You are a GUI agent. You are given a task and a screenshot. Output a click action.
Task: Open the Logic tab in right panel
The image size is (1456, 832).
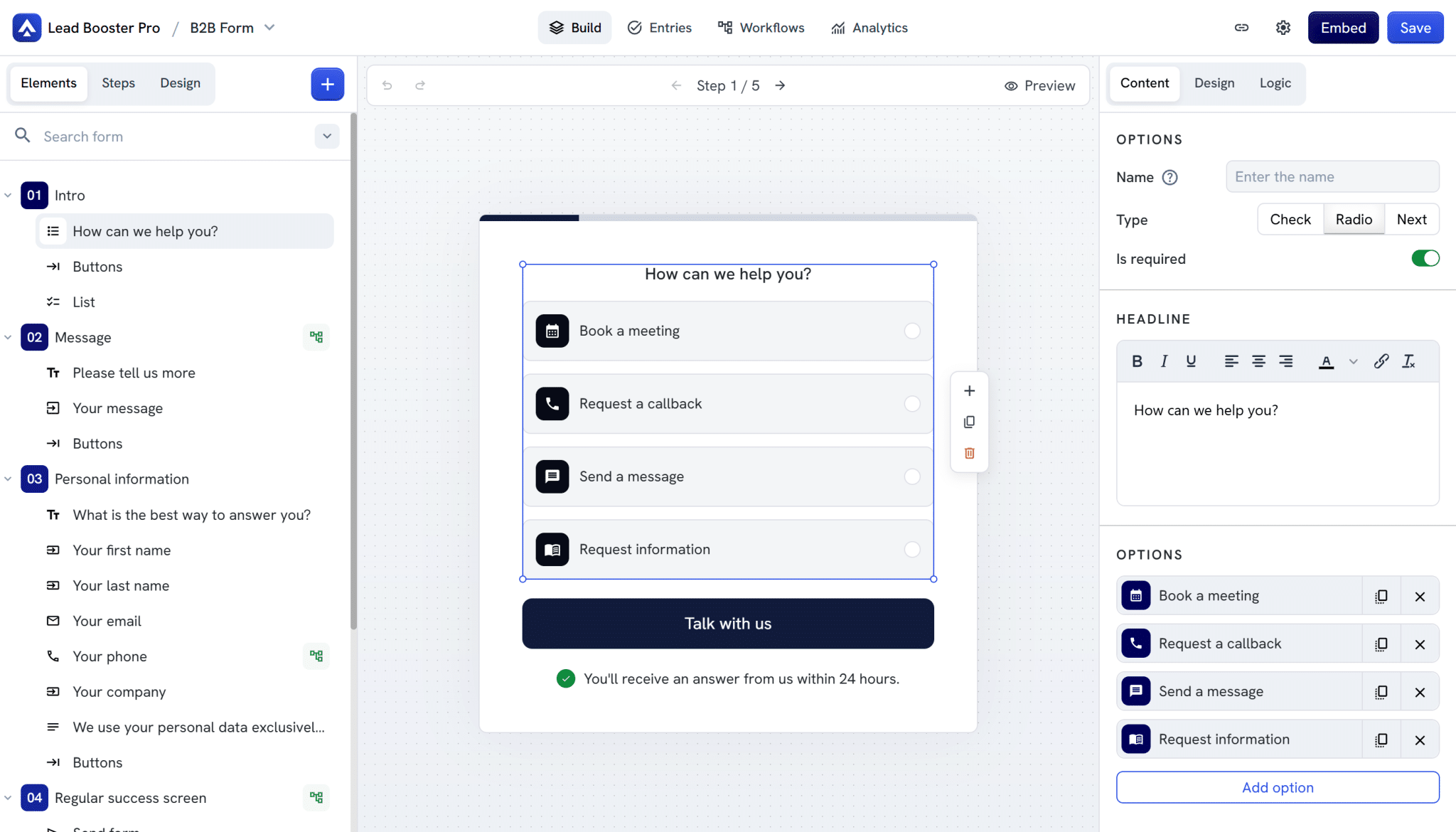(1275, 83)
